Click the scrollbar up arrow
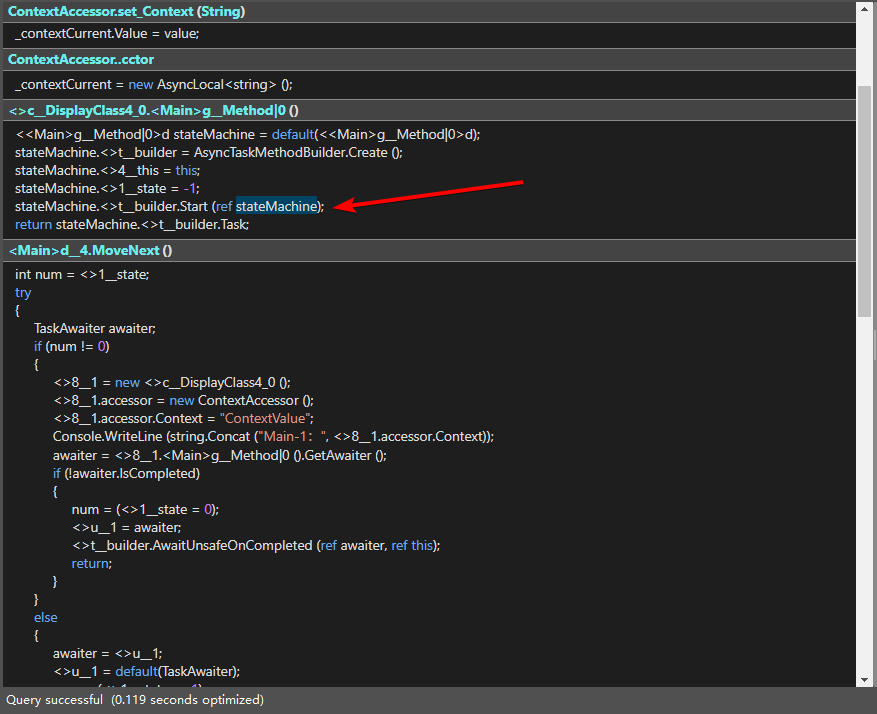Viewport: 877px width, 714px height. [864, 9]
